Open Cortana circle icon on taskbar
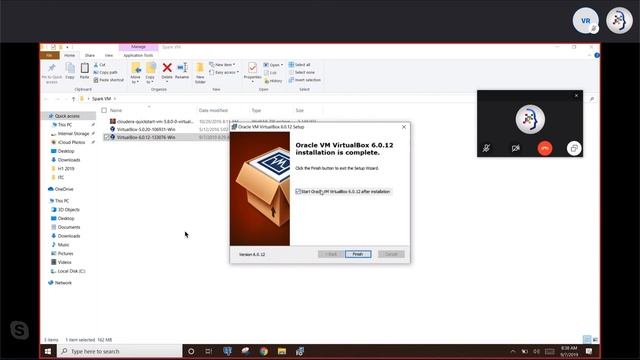Viewport: 640px width, 360px height. [x=191, y=351]
